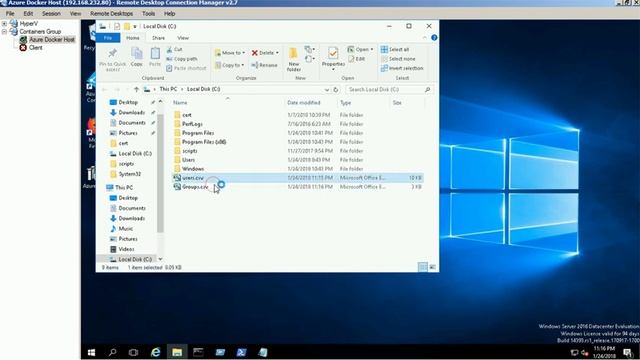
Task: Open Task View on the taskbar
Action: click(x=133, y=352)
